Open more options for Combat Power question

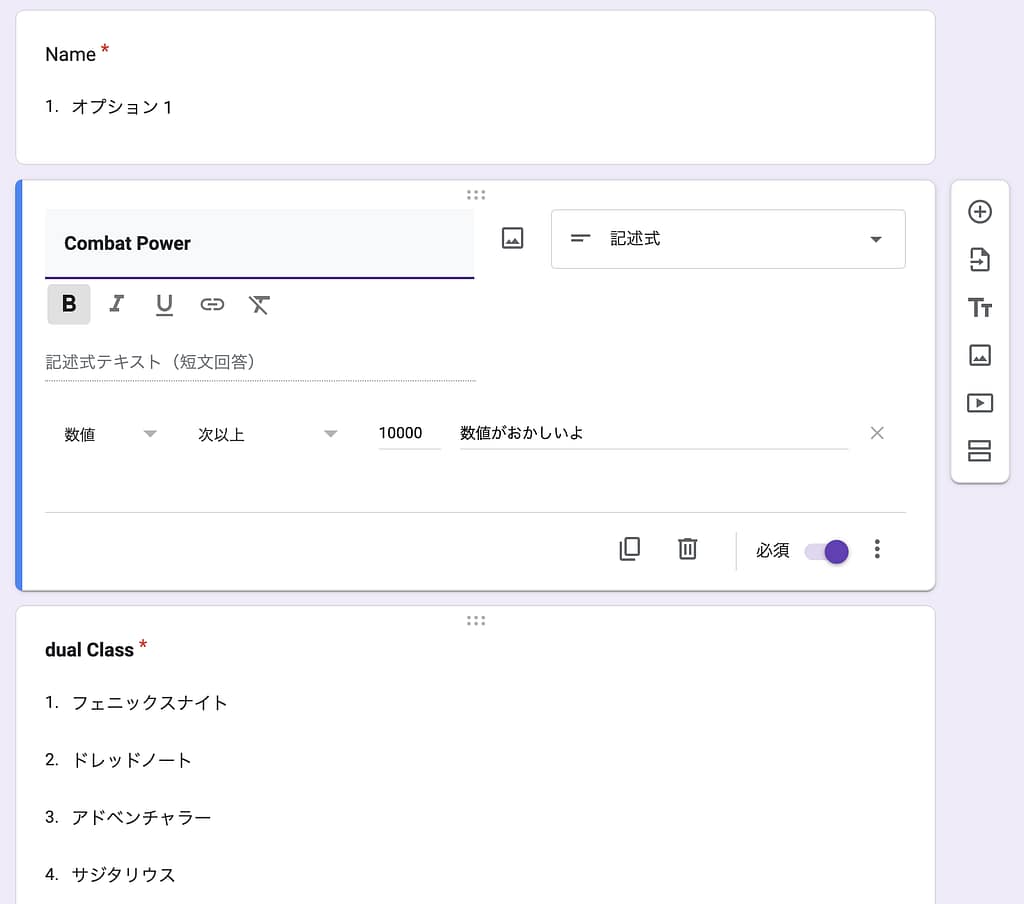(x=877, y=549)
